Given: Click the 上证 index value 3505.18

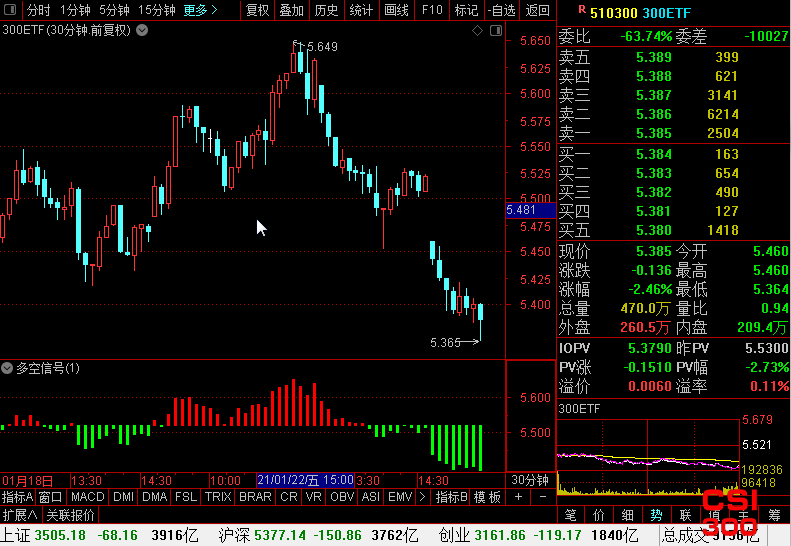Looking at the screenshot, I should point(60,535).
